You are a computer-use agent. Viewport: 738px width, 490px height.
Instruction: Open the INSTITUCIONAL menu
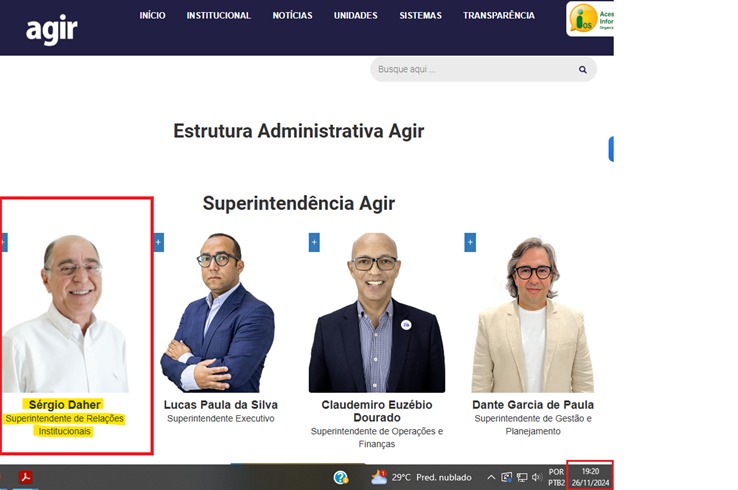(219, 16)
